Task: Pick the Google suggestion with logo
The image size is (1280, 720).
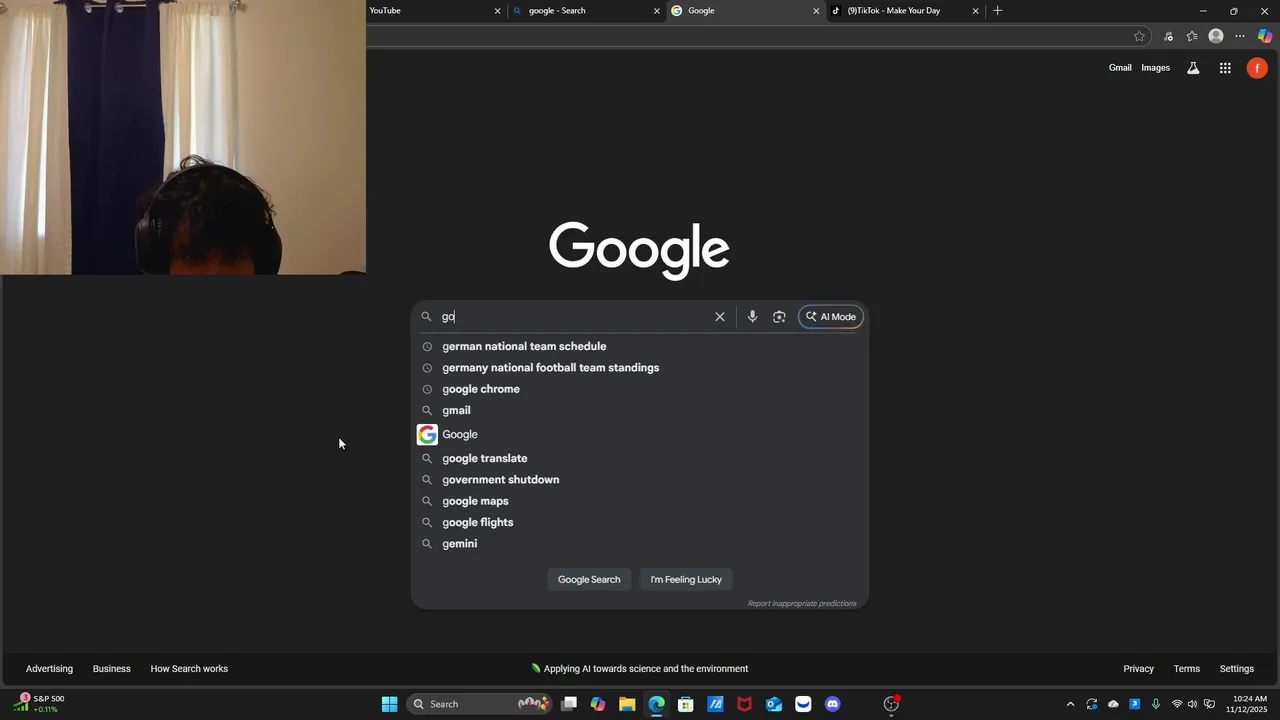Action: (x=639, y=434)
